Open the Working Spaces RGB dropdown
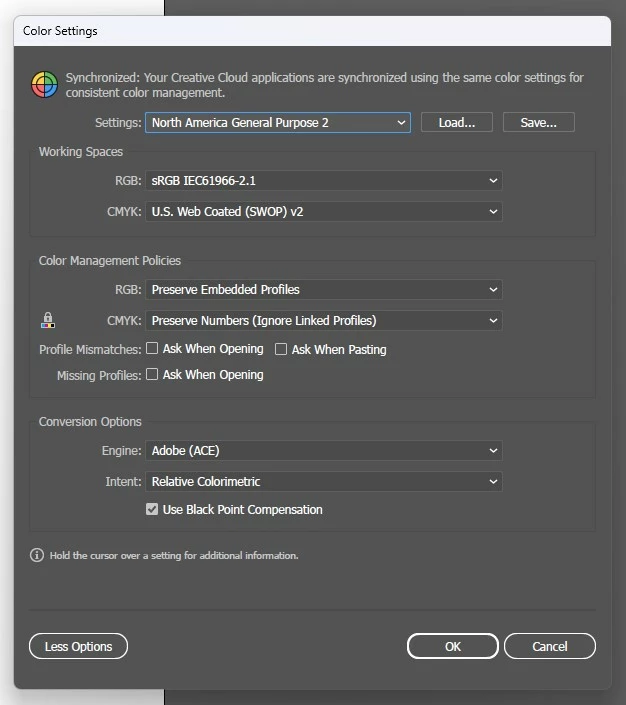626x705 pixels. pyautogui.click(x=324, y=180)
